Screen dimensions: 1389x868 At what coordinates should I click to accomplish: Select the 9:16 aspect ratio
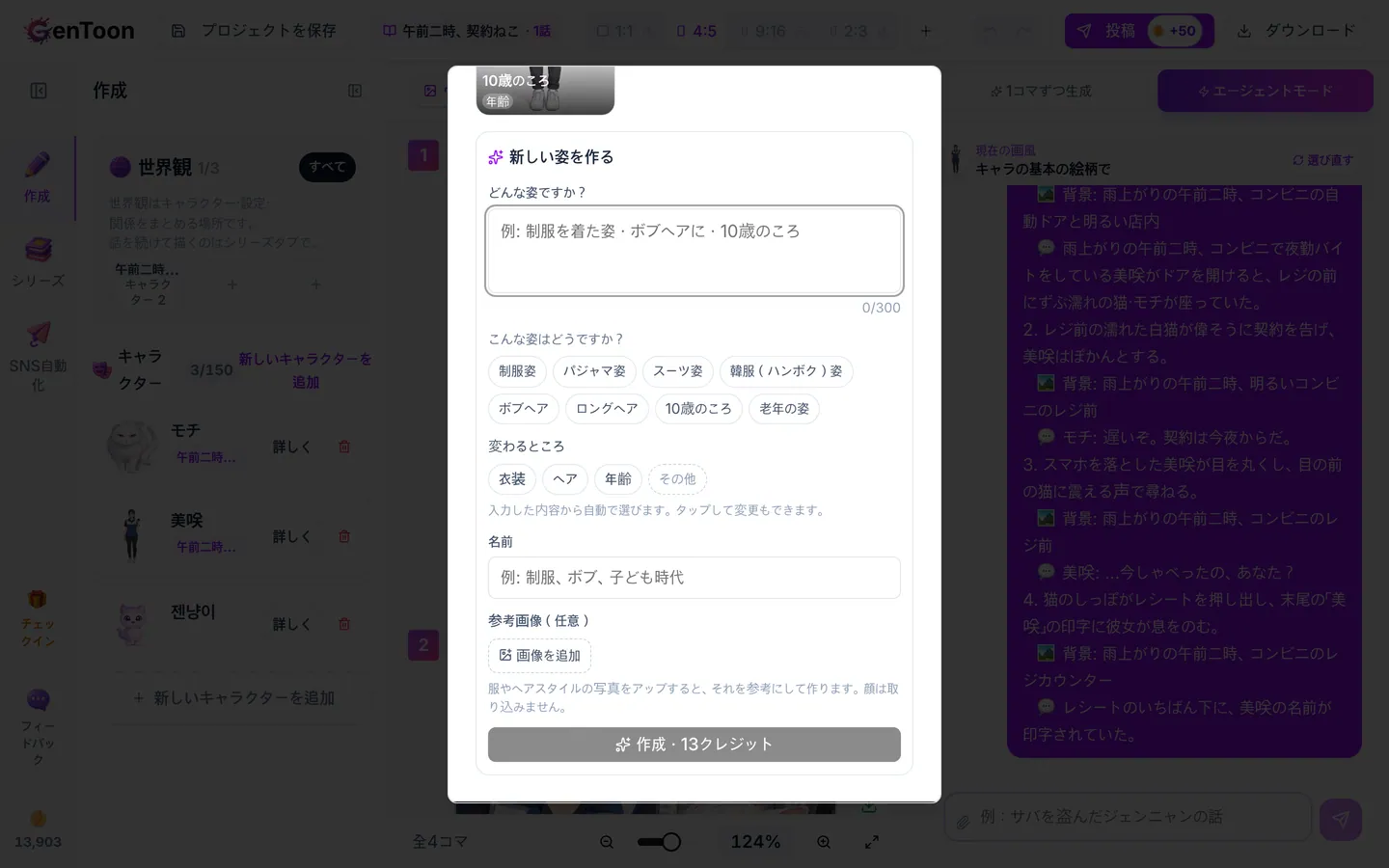click(x=762, y=31)
